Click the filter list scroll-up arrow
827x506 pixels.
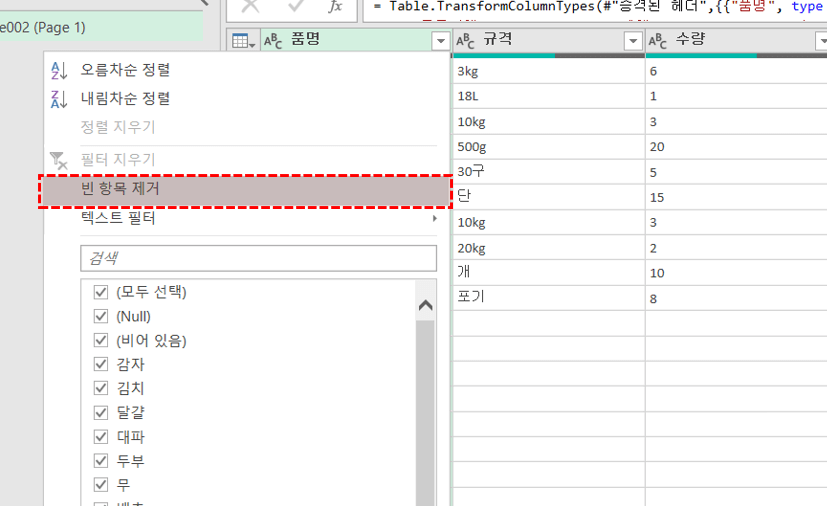(425, 306)
